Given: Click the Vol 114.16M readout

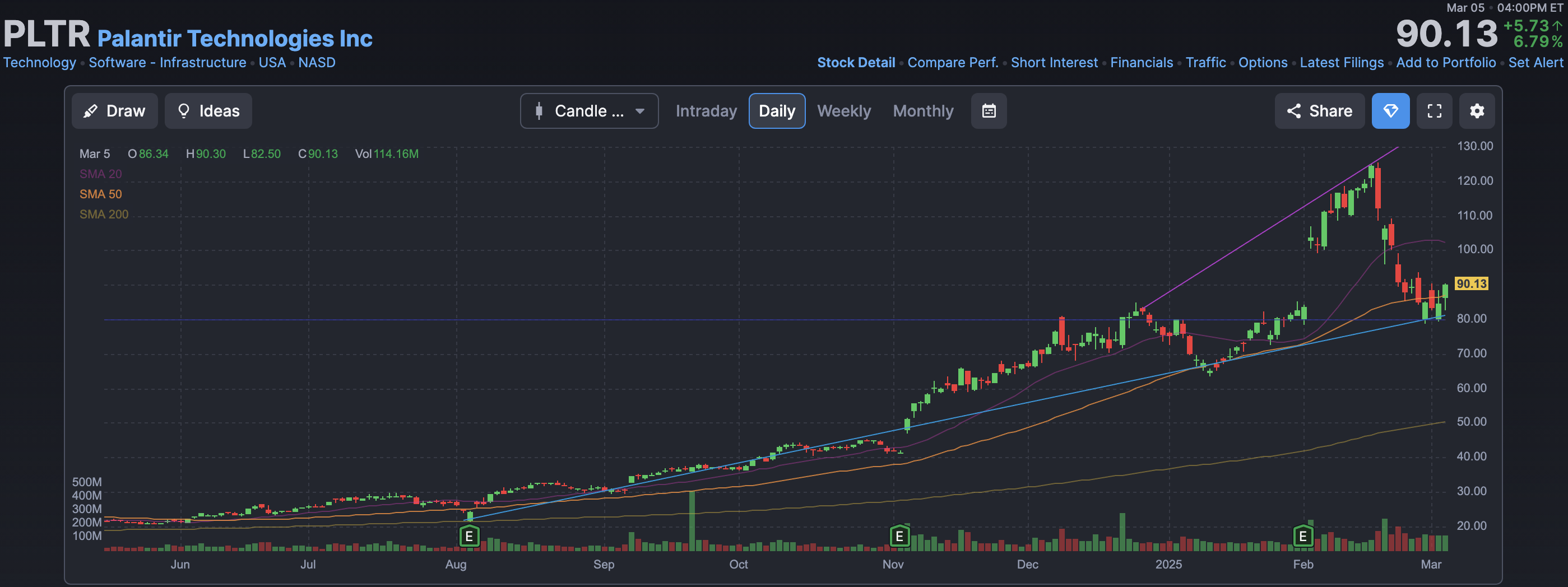Looking at the screenshot, I should (387, 154).
